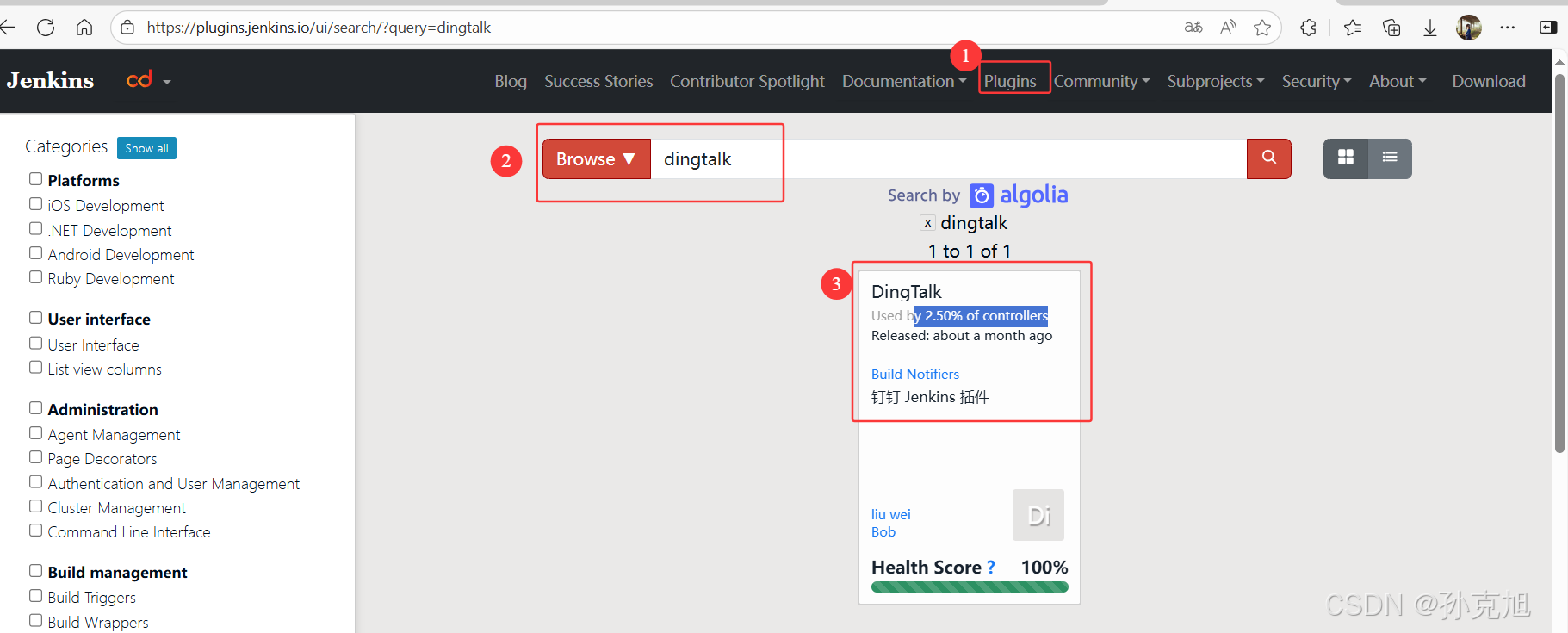
Task: Open the Security dropdown menu
Action: pos(1317,81)
